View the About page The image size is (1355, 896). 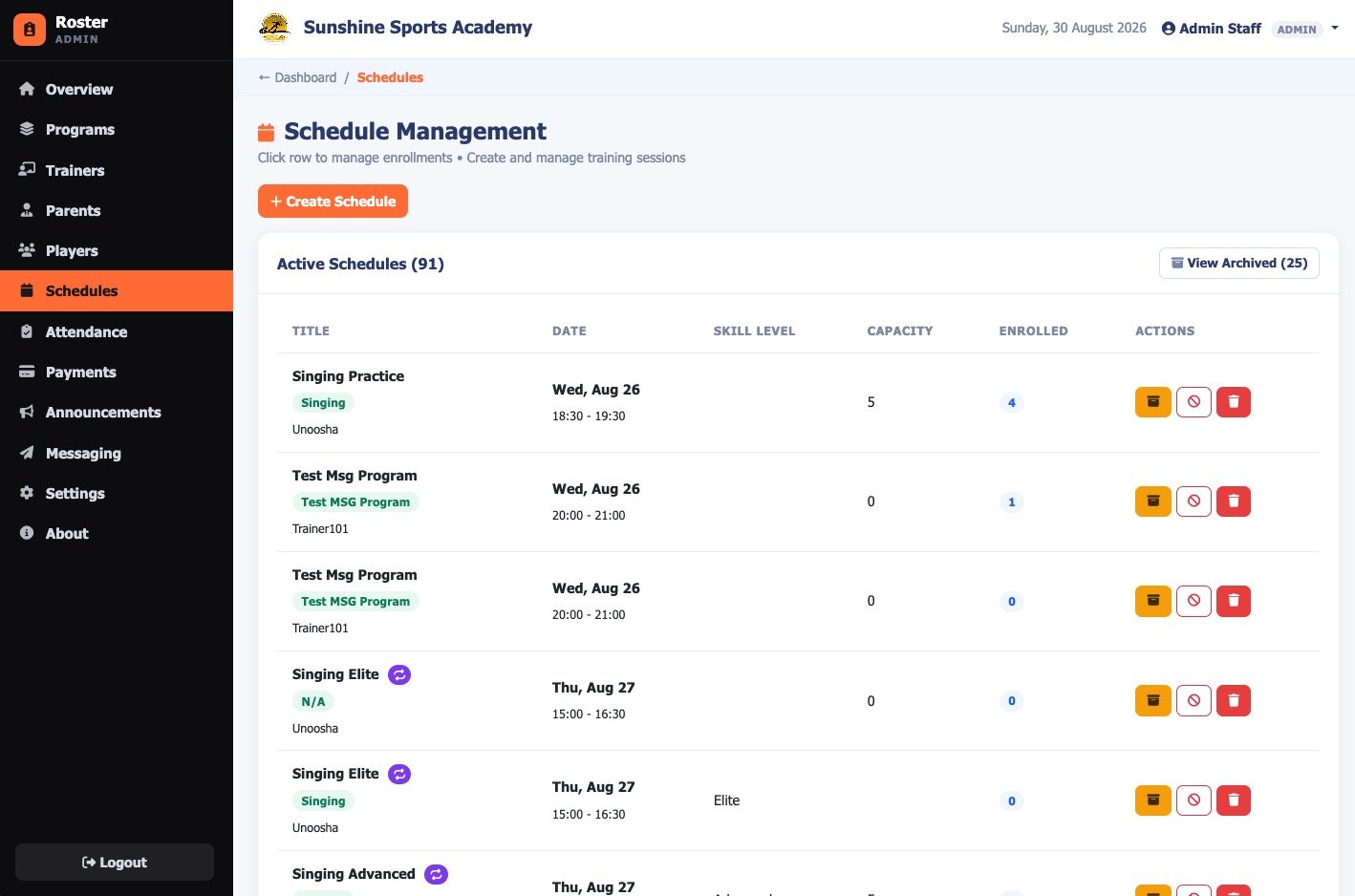pyautogui.click(x=117, y=533)
